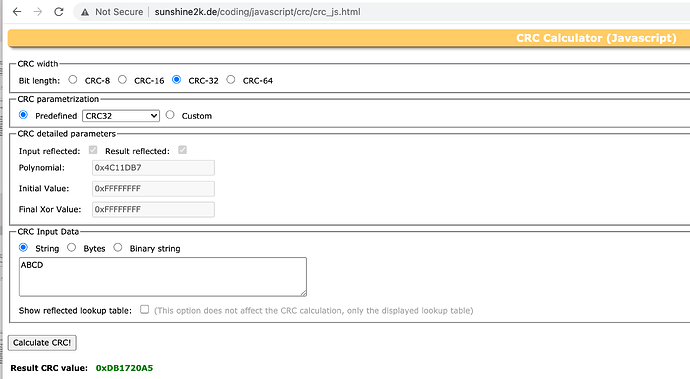Click the text area resize handle
Viewport: 690px width, 379px height.
[303, 293]
